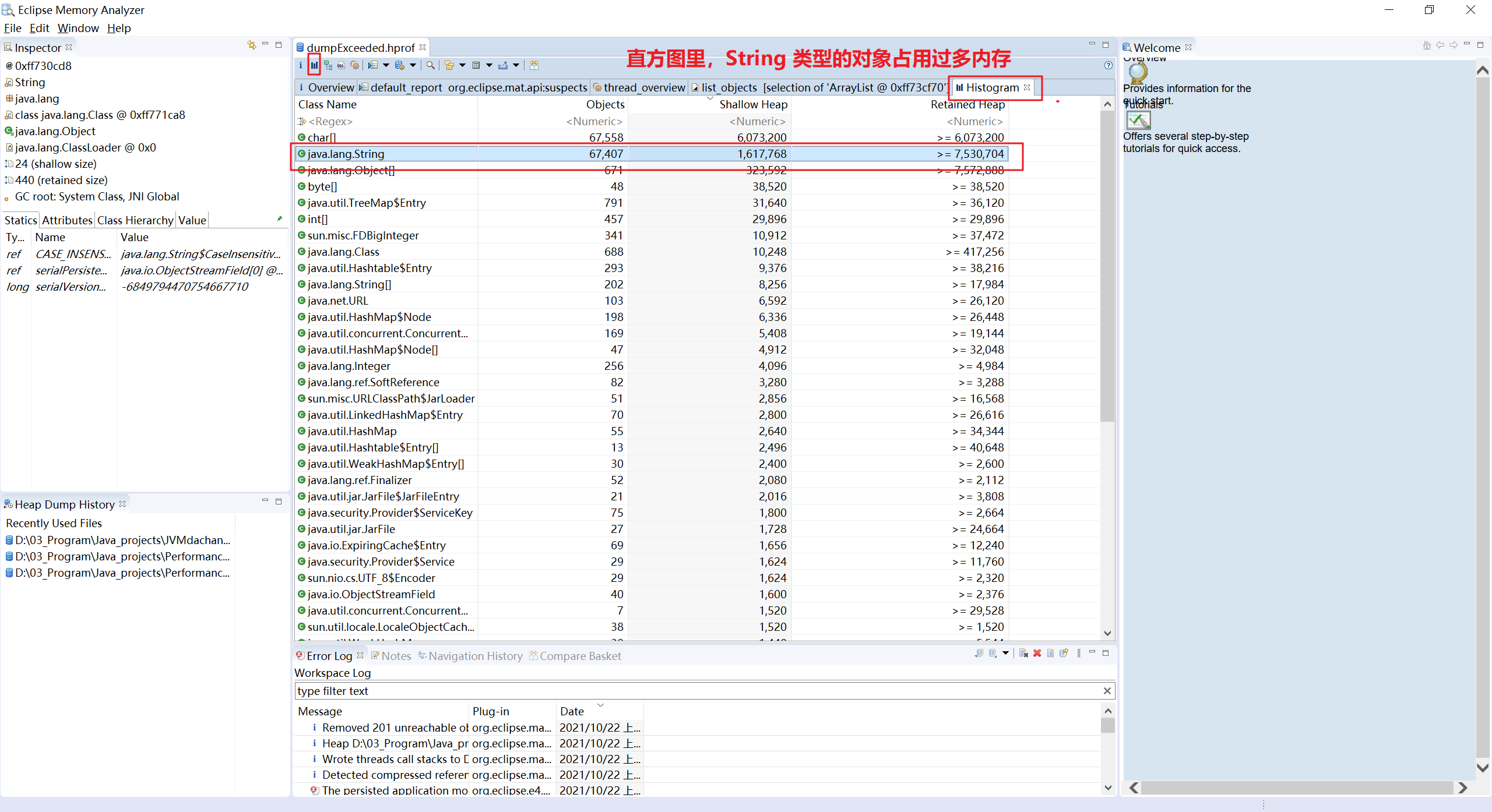The height and width of the screenshot is (812, 1492).
Task: Click the Export Log icon in Error Log
Action: (x=979, y=653)
